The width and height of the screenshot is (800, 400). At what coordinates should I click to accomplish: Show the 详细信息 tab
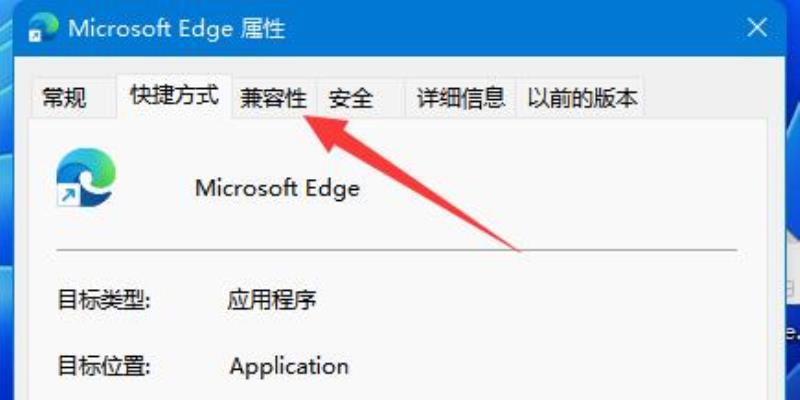(461, 98)
